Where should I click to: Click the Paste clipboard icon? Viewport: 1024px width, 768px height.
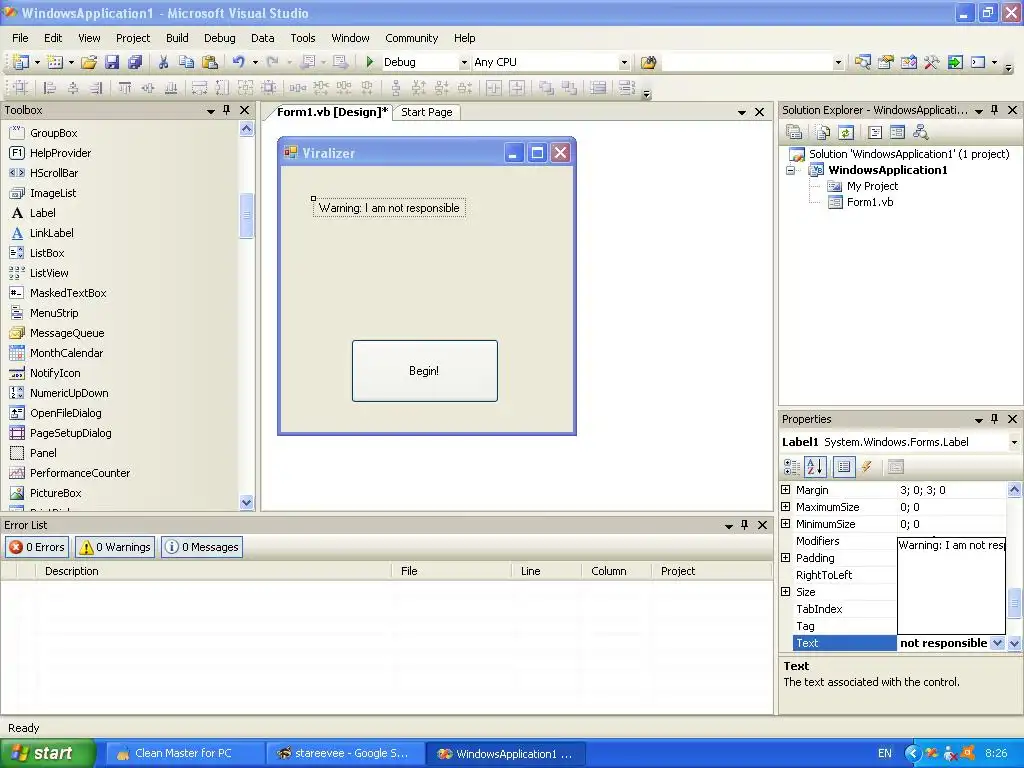point(210,62)
